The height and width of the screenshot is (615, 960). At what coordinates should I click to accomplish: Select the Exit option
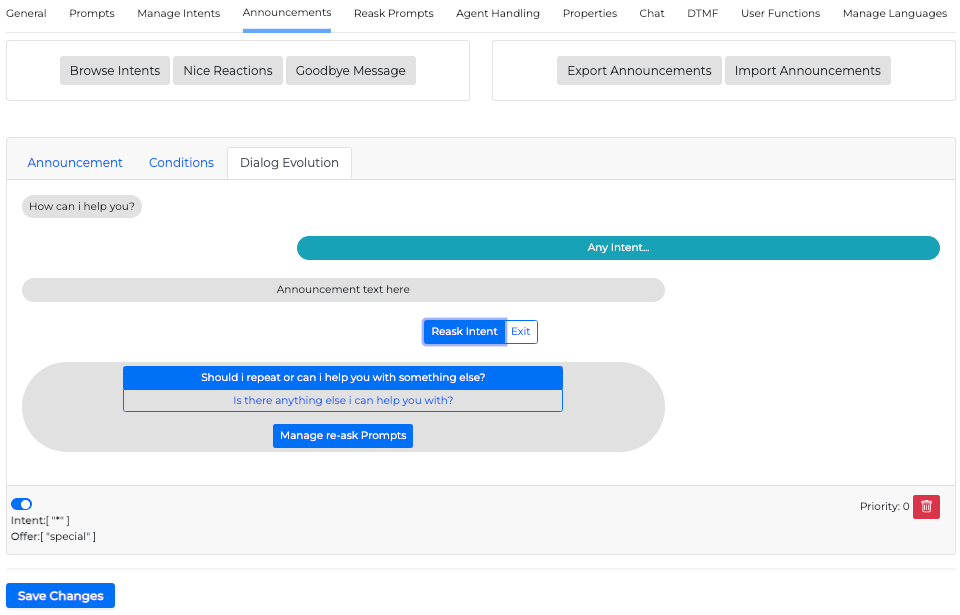pyautogui.click(x=521, y=332)
